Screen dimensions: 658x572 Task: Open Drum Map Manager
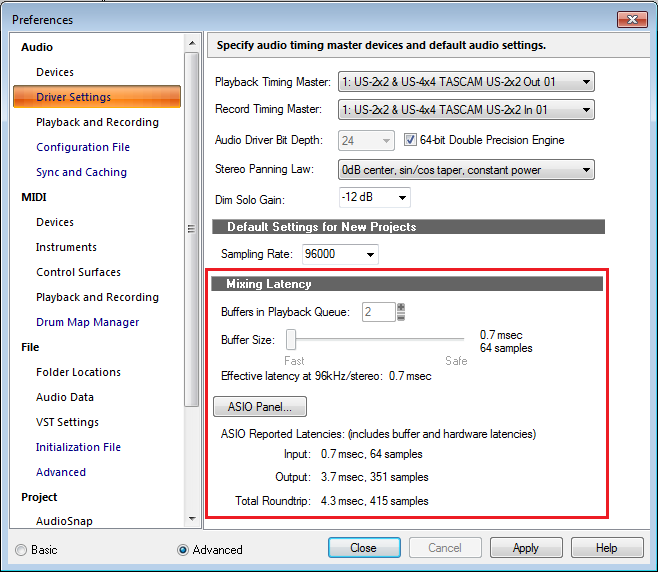point(88,322)
